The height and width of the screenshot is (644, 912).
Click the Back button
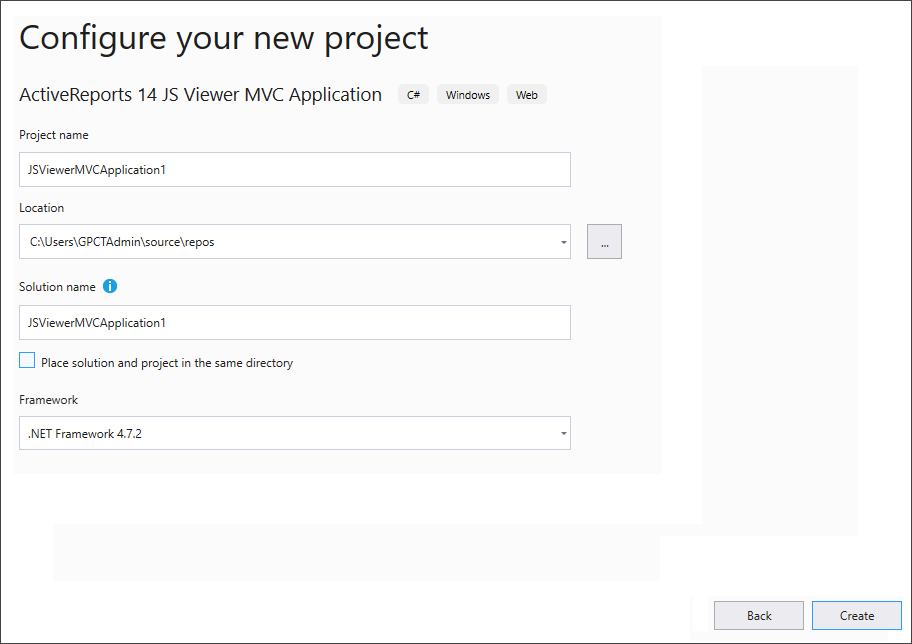coord(758,615)
